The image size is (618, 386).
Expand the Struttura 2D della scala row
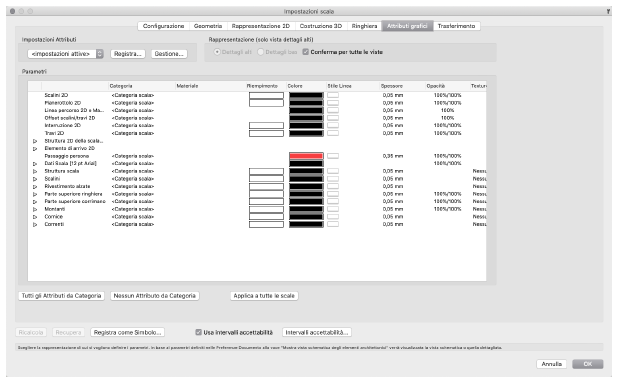pyautogui.click(x=35, y=141)
